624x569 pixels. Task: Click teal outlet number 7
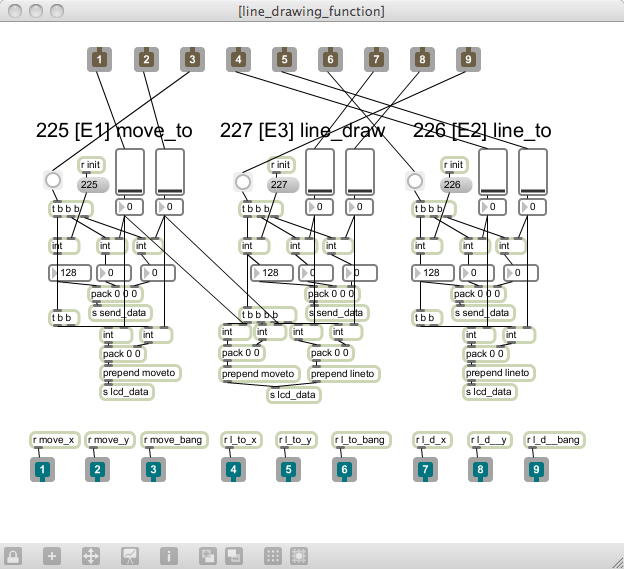(425, 469)
